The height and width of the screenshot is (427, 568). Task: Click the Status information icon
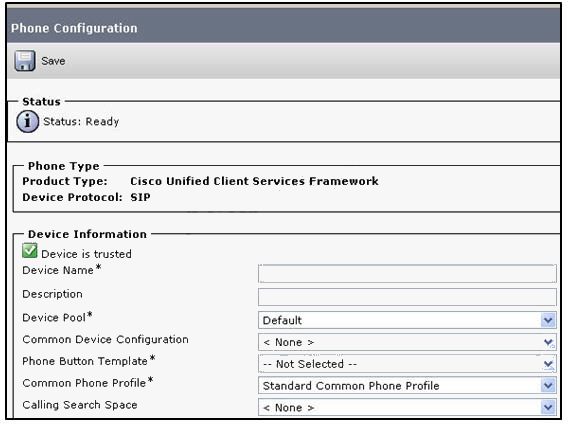click(x=28, y=121)
